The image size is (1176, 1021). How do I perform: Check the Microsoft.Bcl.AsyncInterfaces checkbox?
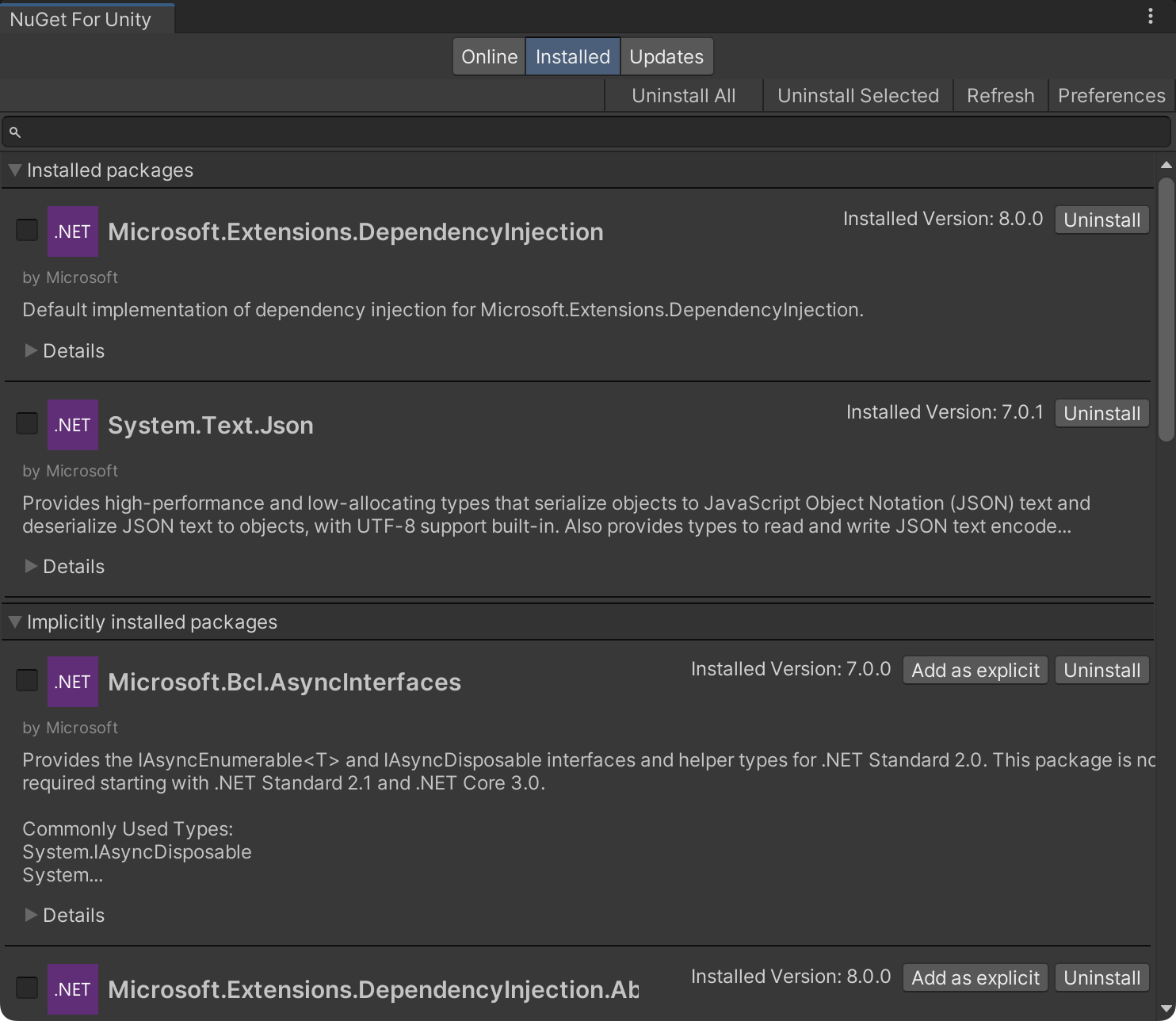coord(26,680)
